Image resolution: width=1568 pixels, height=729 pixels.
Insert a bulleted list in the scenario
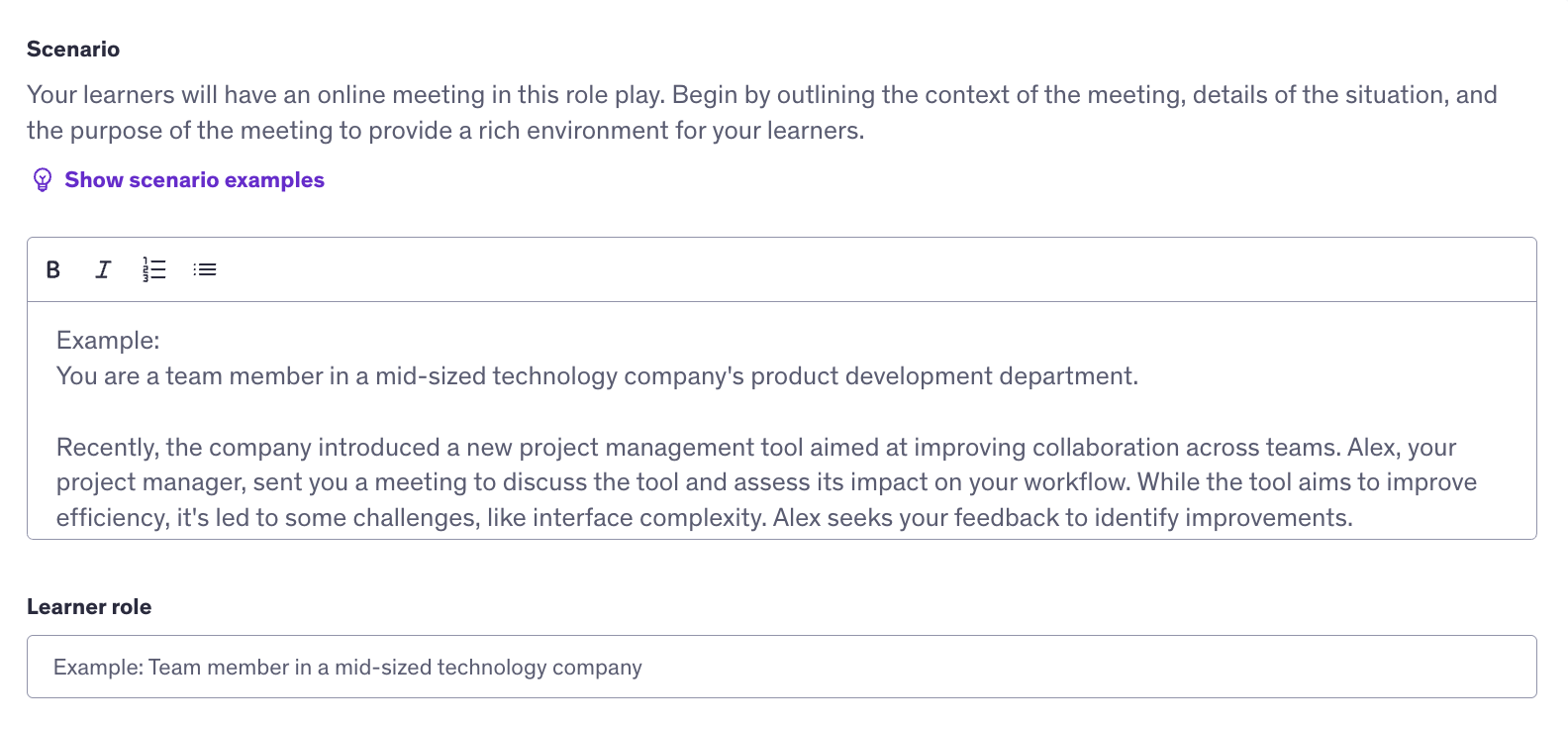pos(205,269)
